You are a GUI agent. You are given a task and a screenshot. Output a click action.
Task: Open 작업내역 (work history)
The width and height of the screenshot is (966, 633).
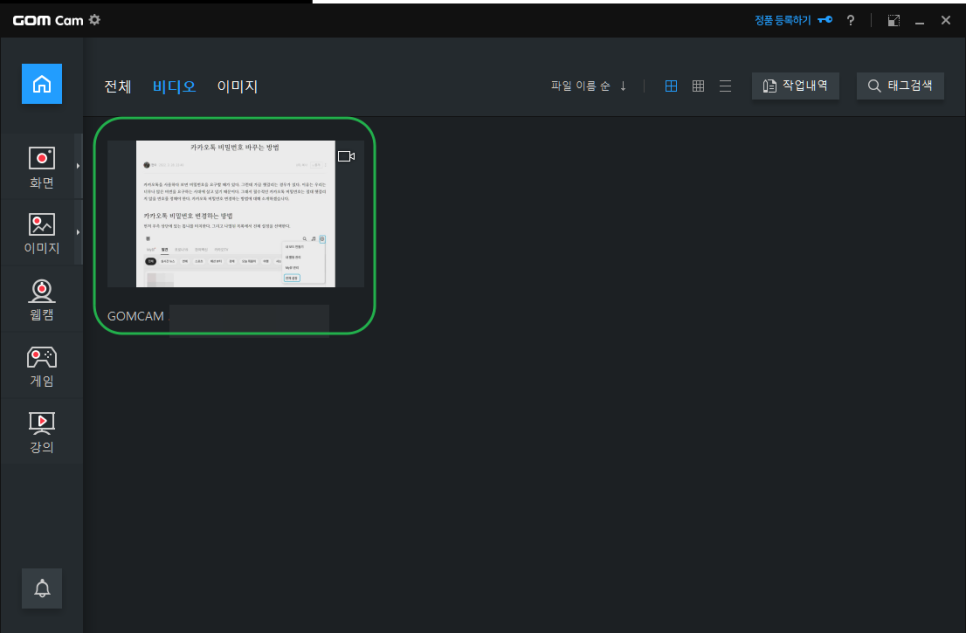click(795, 86)
